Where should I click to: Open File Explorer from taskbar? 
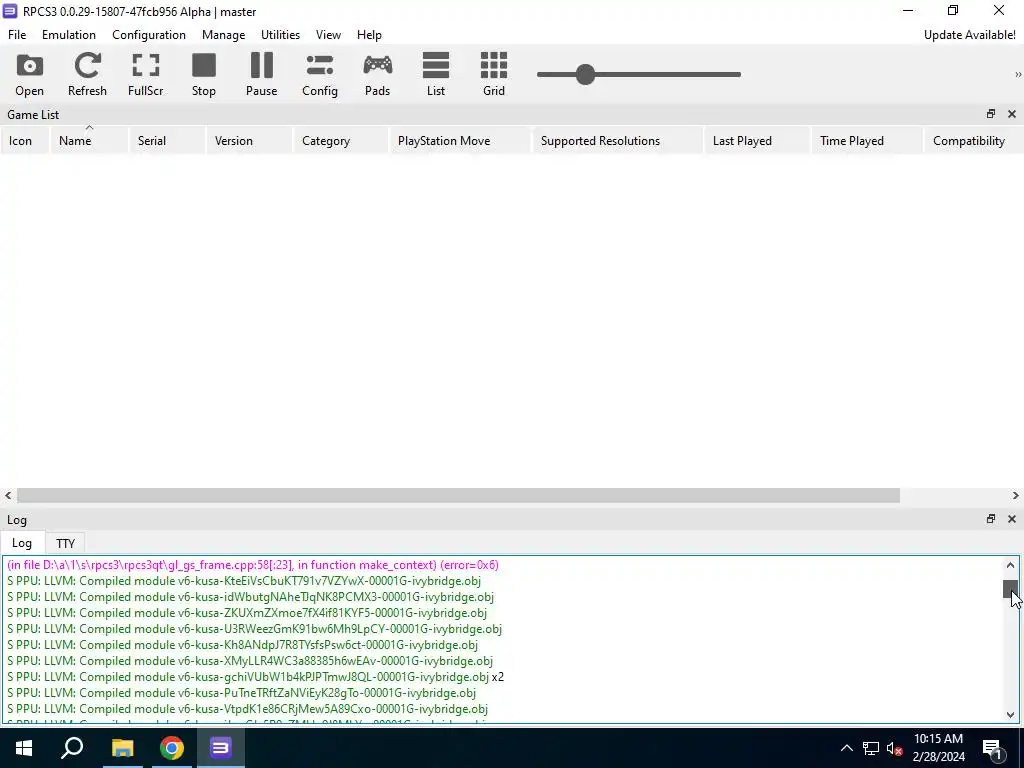pos(122,748)
